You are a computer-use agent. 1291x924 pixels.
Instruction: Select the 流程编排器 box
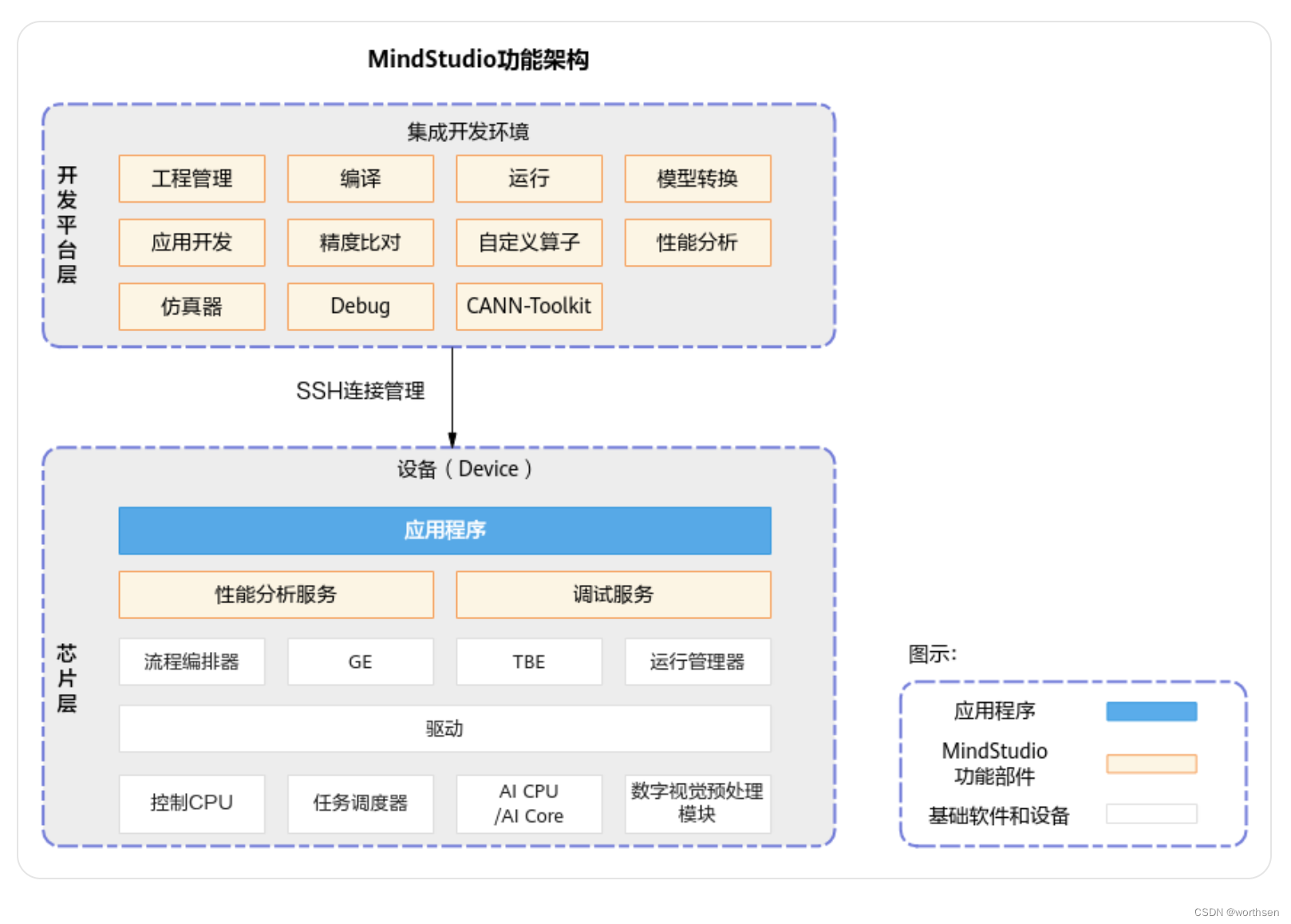(191, 661)
